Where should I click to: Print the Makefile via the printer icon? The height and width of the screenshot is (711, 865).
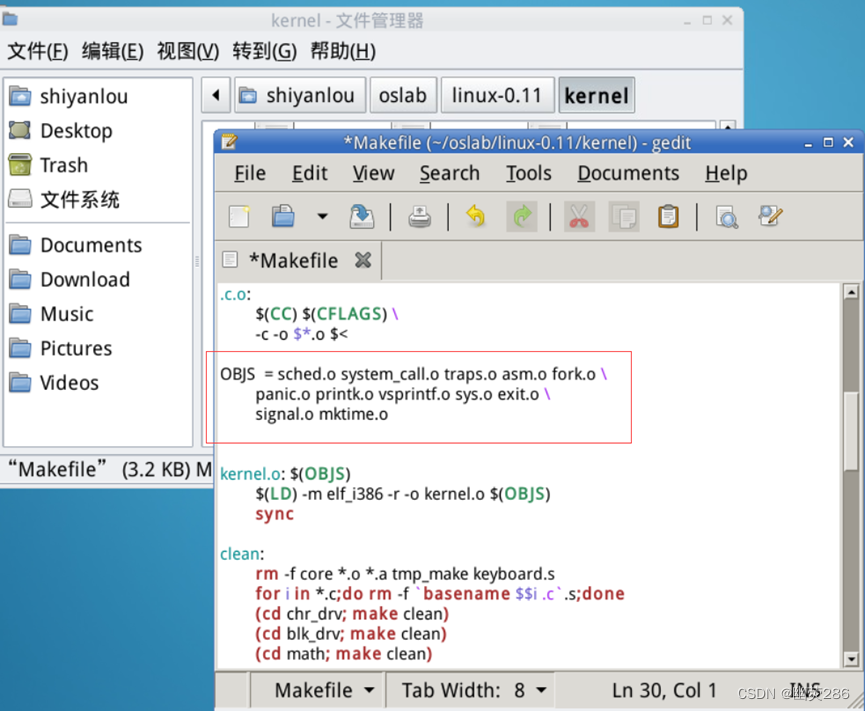point(420,216)
